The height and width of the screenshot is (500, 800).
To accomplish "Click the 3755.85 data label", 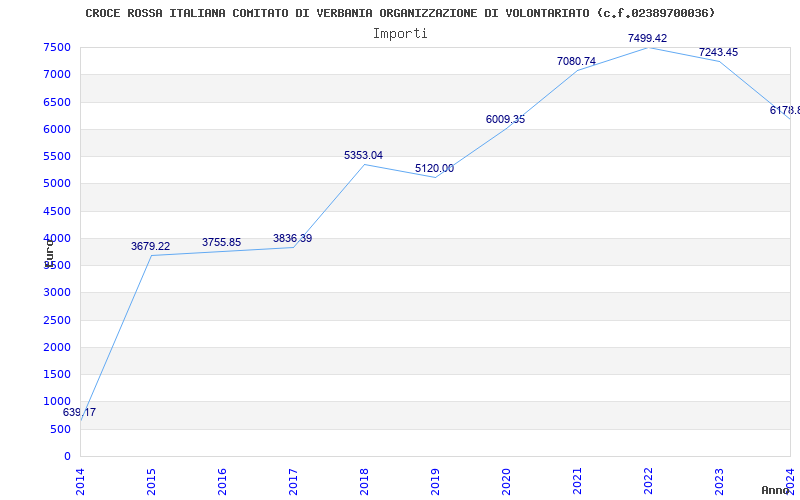I will [221, 243].
